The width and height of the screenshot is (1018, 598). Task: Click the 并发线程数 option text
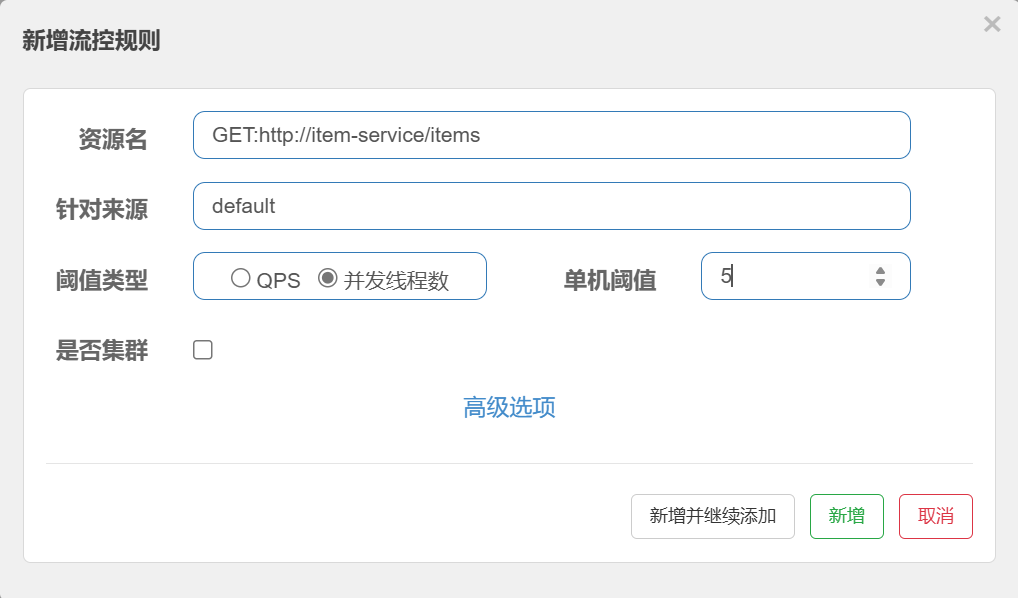[x=396, y=281]
